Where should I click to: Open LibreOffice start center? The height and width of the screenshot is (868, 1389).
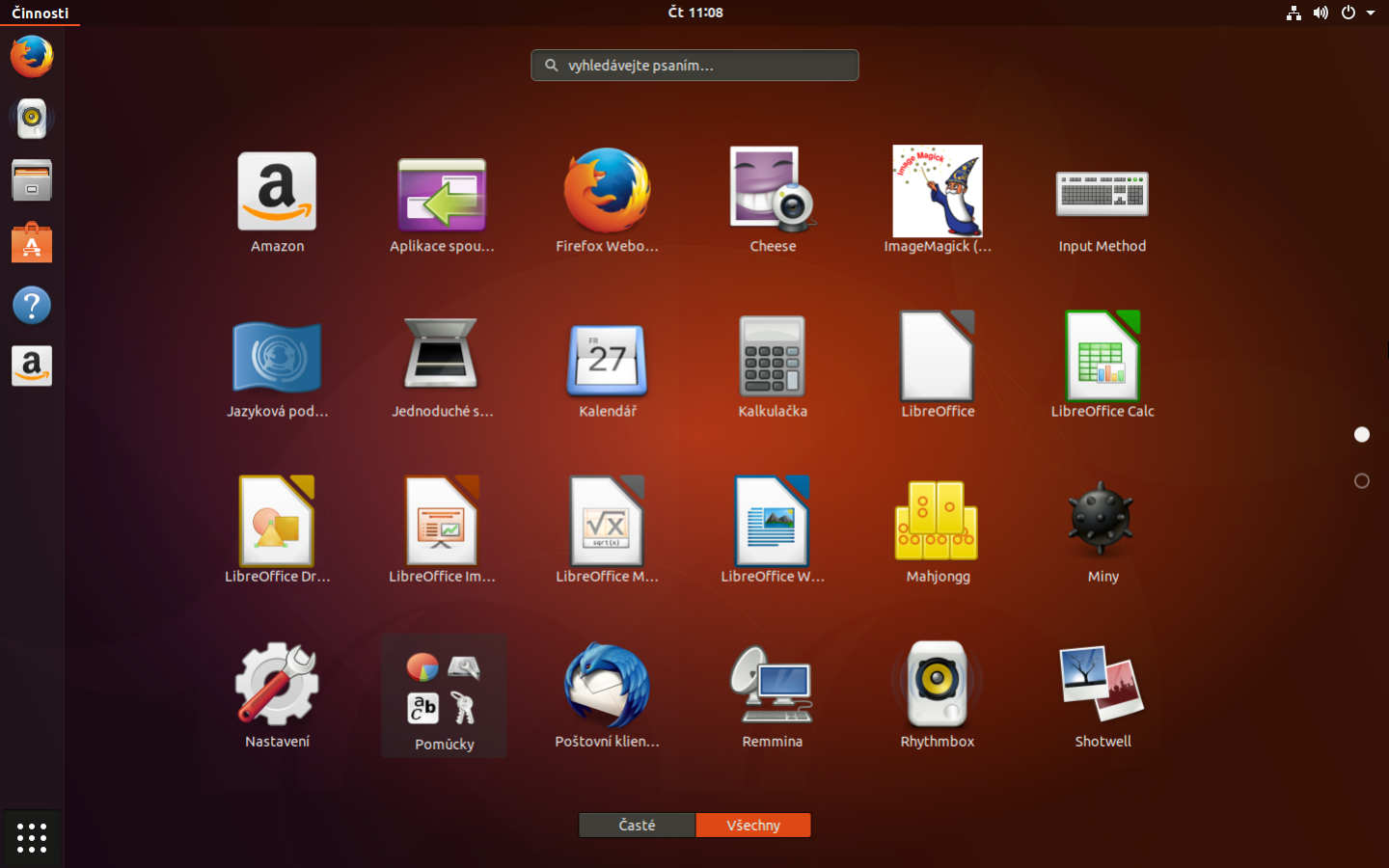coord(938,365)
